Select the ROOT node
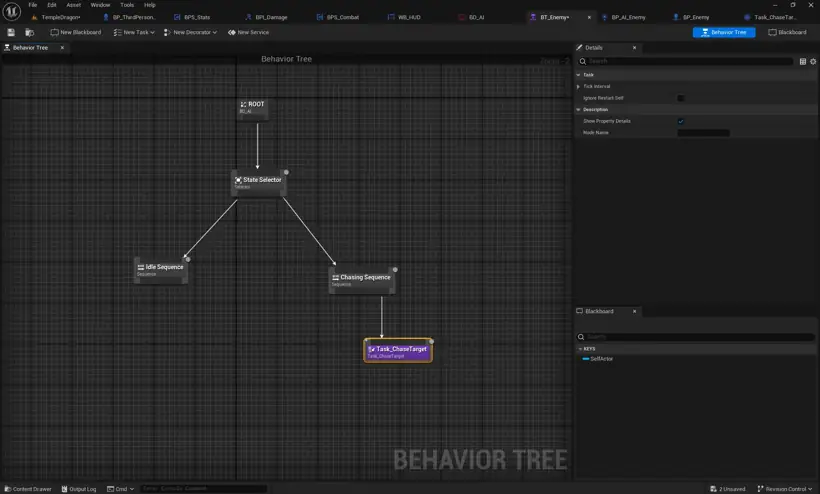 [253, 108]
